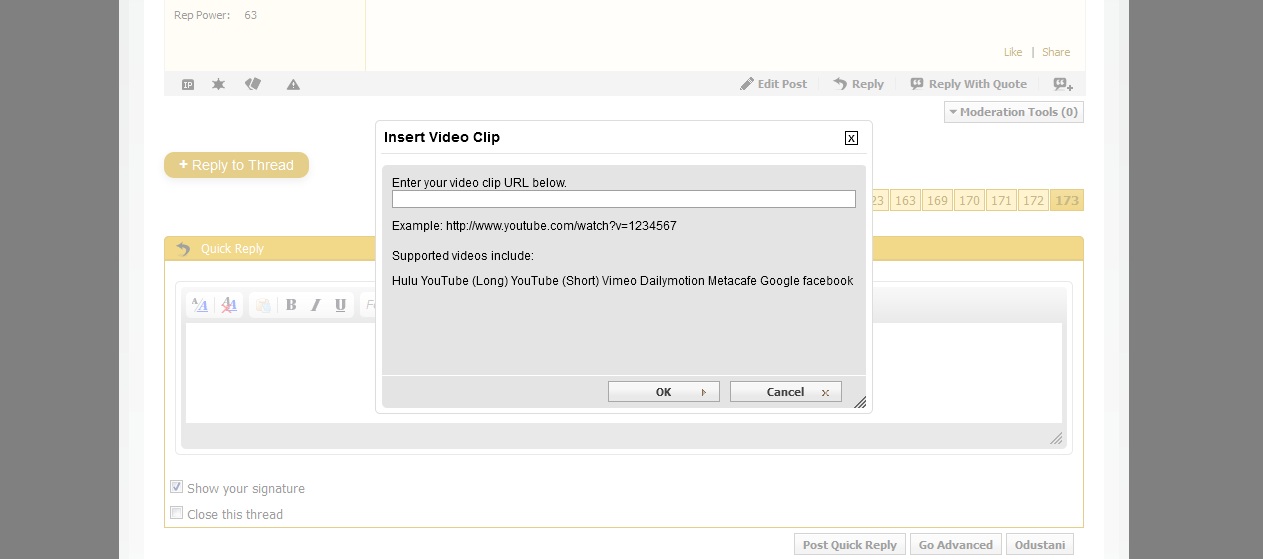
Task: Click the Reply to Thread button
Action: coord(236,165)
